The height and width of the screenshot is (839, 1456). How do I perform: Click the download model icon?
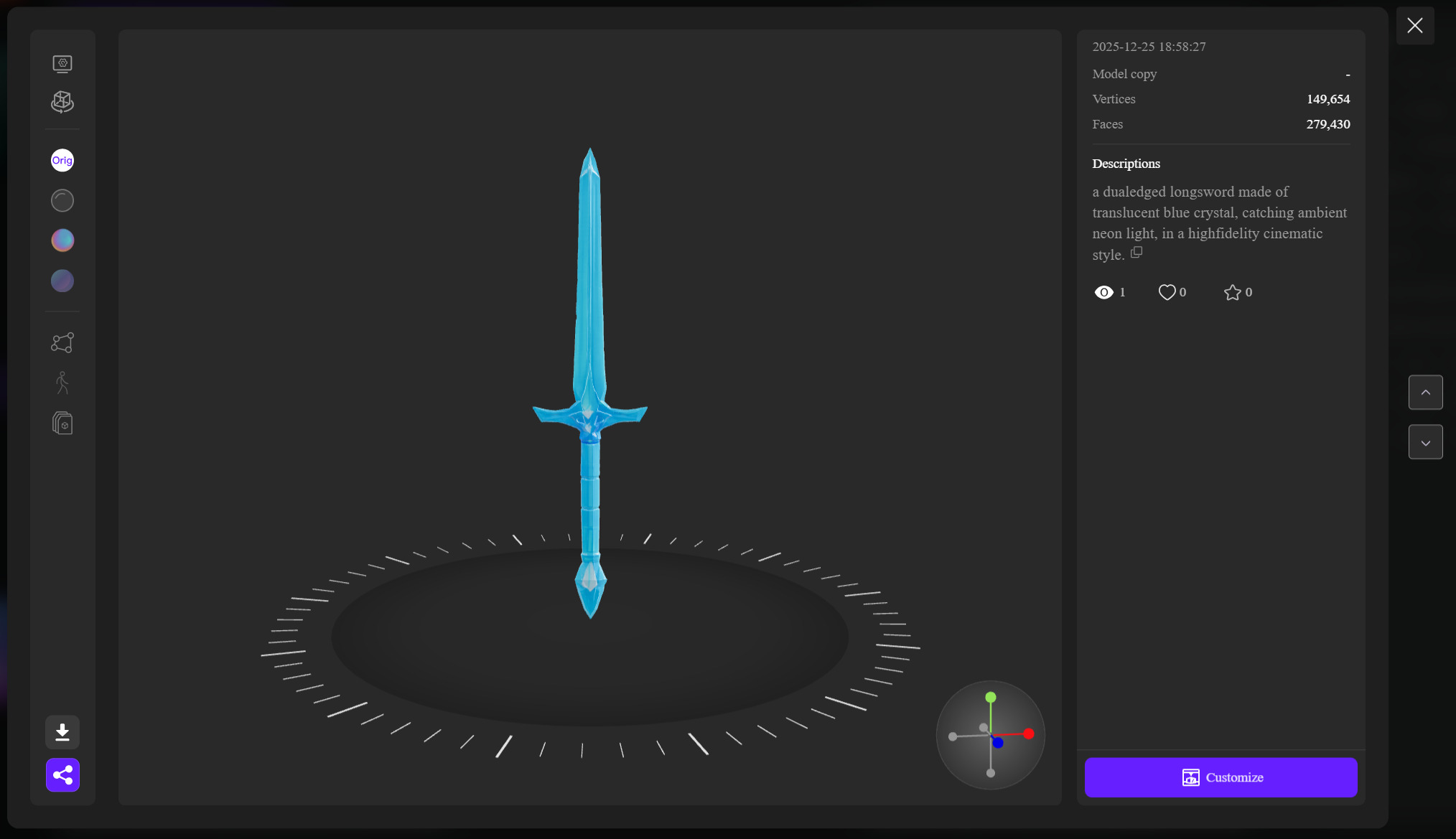tap(62, 732)
